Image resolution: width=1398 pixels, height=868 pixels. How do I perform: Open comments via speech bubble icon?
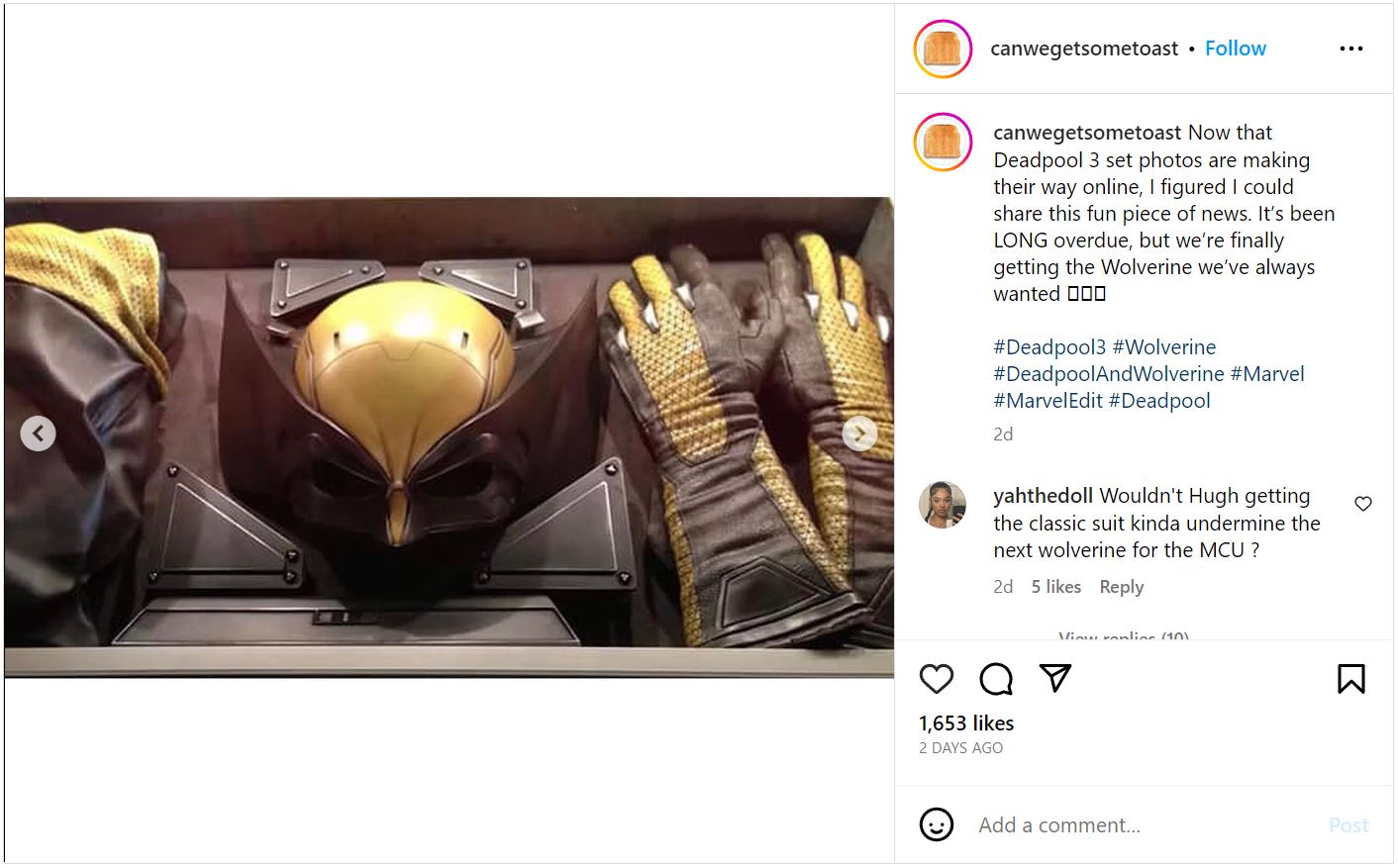pyautogui.click(x=996, y=679)
